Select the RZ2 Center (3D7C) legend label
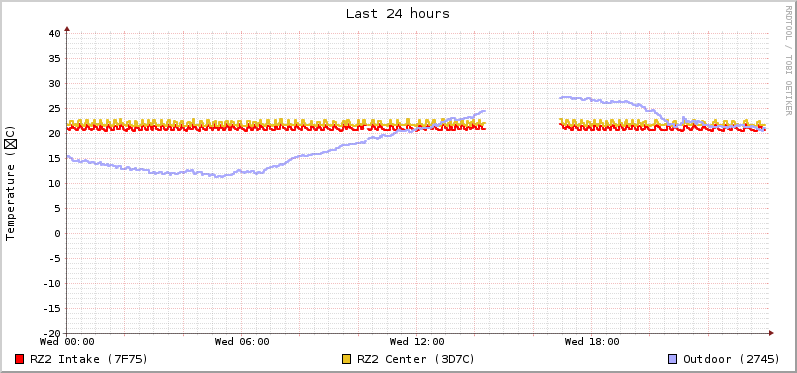Viewport: 797px width, 373px height. [416, 359]
